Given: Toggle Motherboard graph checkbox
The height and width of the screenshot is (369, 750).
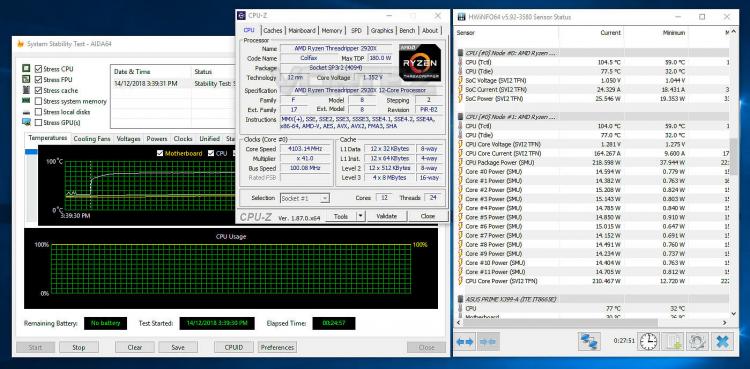Looking at the screenshot, I should (x=160, y=153).
